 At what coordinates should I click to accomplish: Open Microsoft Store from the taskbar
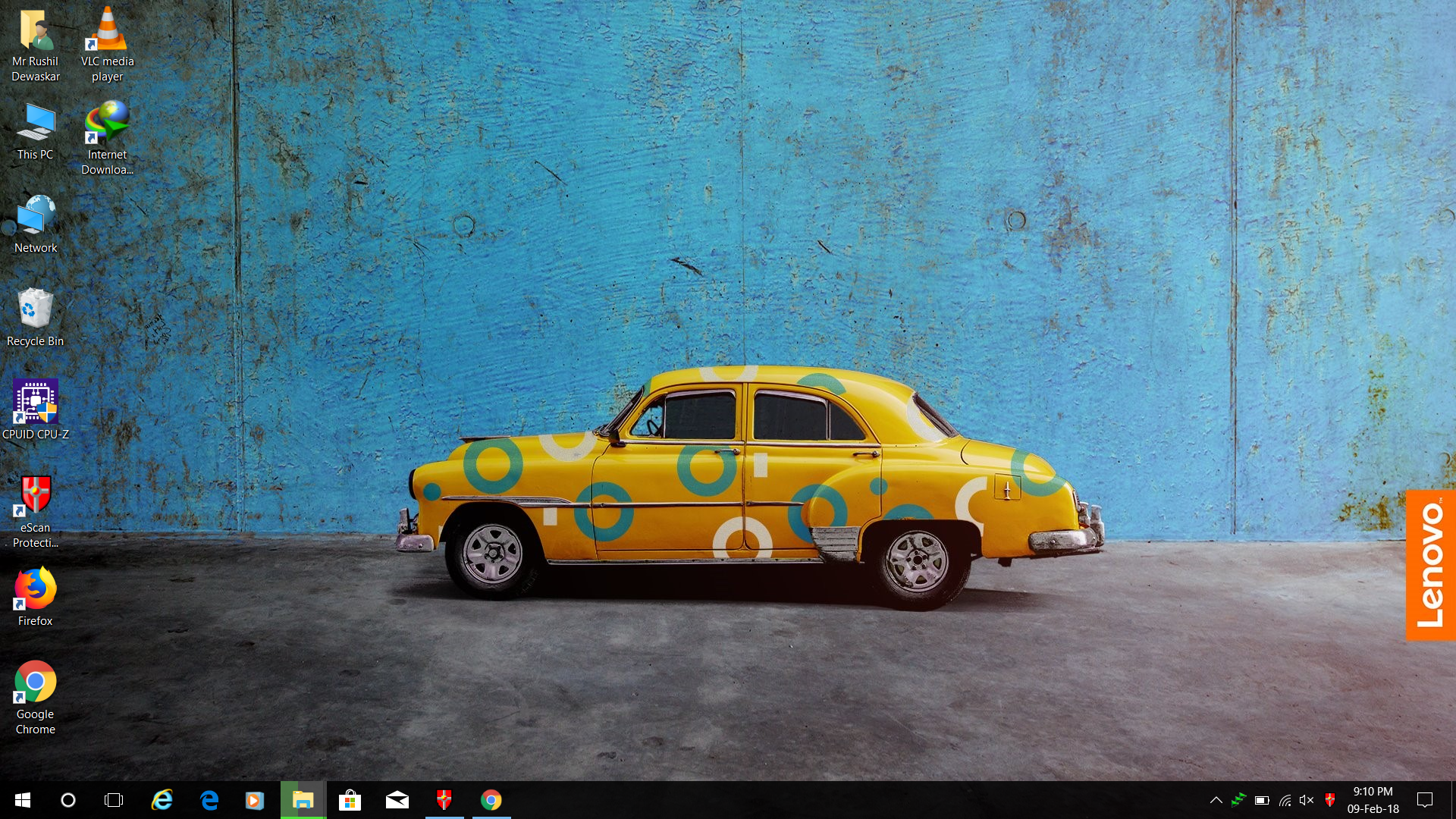click(x=350, y=800)
